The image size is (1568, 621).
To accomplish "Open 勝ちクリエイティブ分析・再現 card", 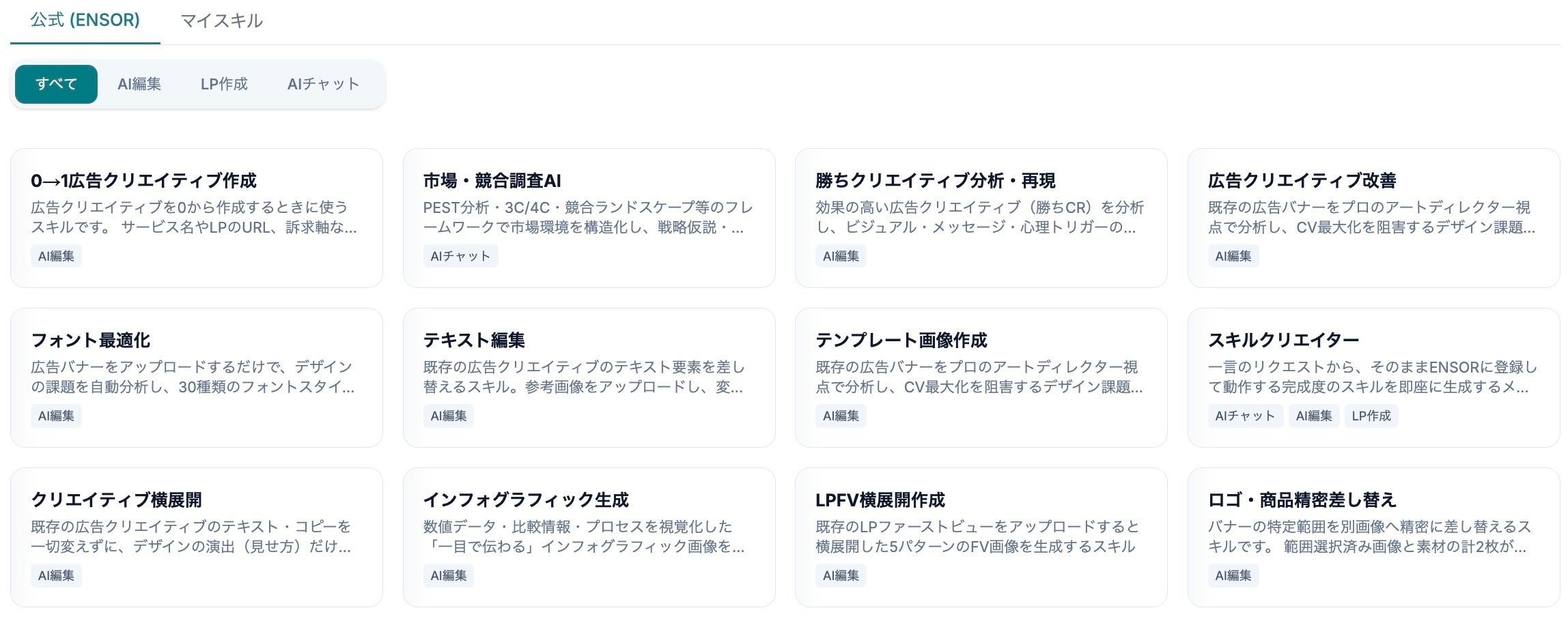I will click(981, 218).
